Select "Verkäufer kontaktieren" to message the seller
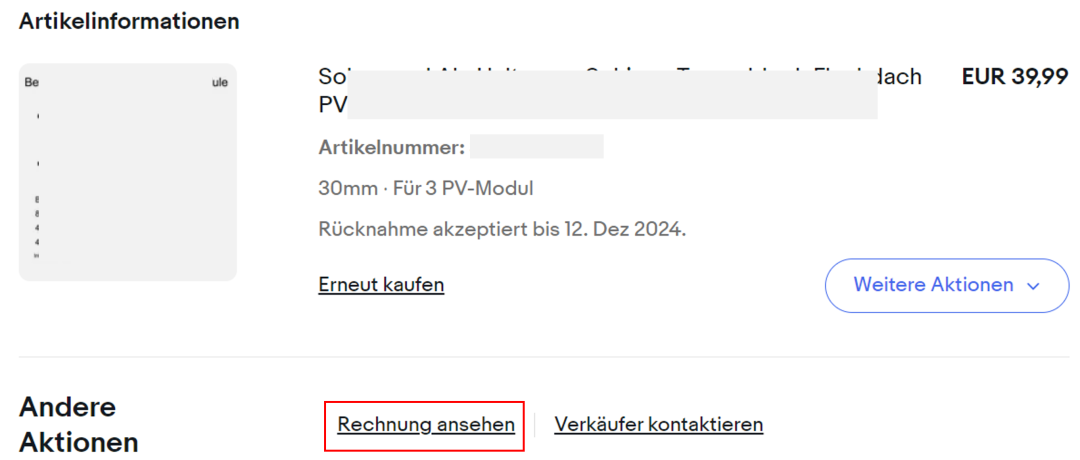The height and width of the screenshot is (460, 1080). (659, 425)
